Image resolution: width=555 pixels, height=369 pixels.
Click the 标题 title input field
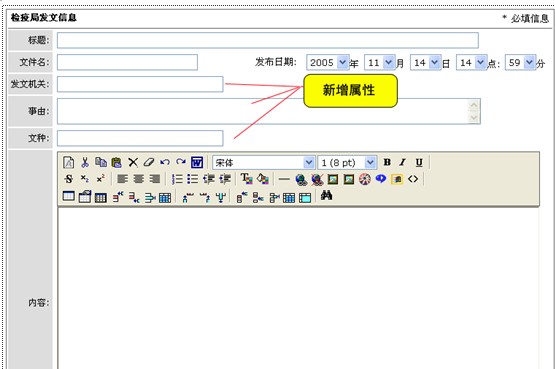pos(268,40)
